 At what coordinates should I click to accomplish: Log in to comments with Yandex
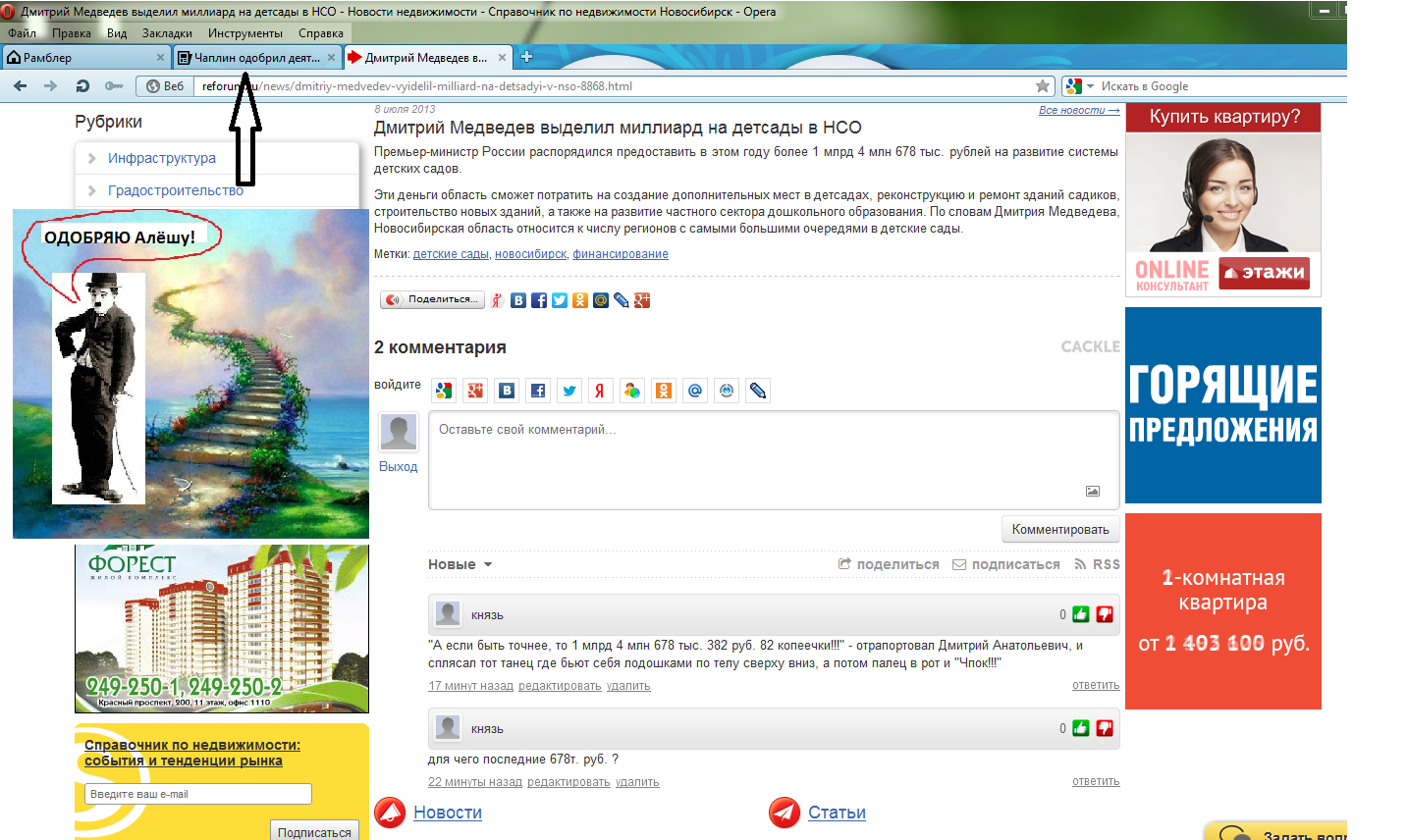tap(601, 391)
